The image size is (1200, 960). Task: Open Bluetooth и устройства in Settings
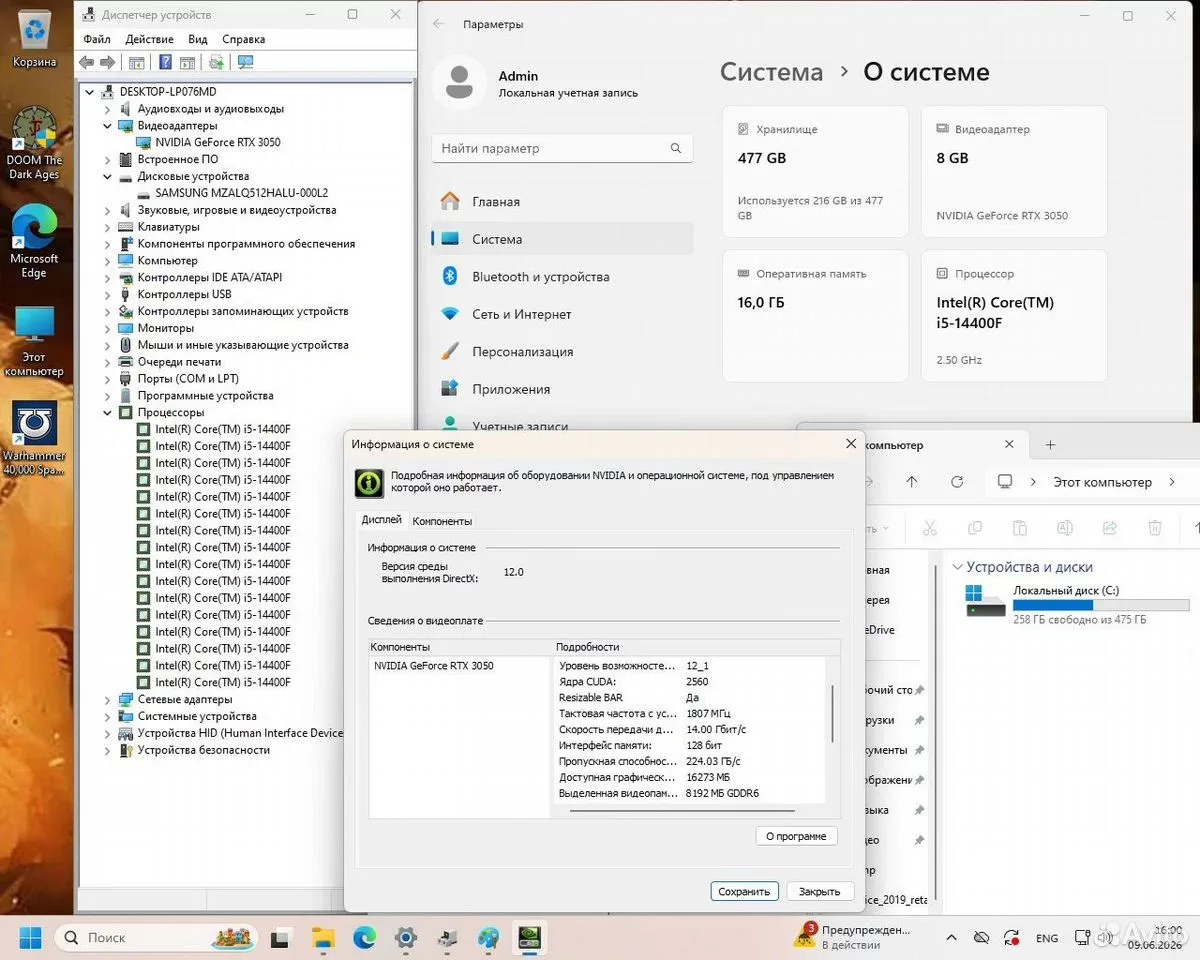pyautogui.click(x=562, y=276)
